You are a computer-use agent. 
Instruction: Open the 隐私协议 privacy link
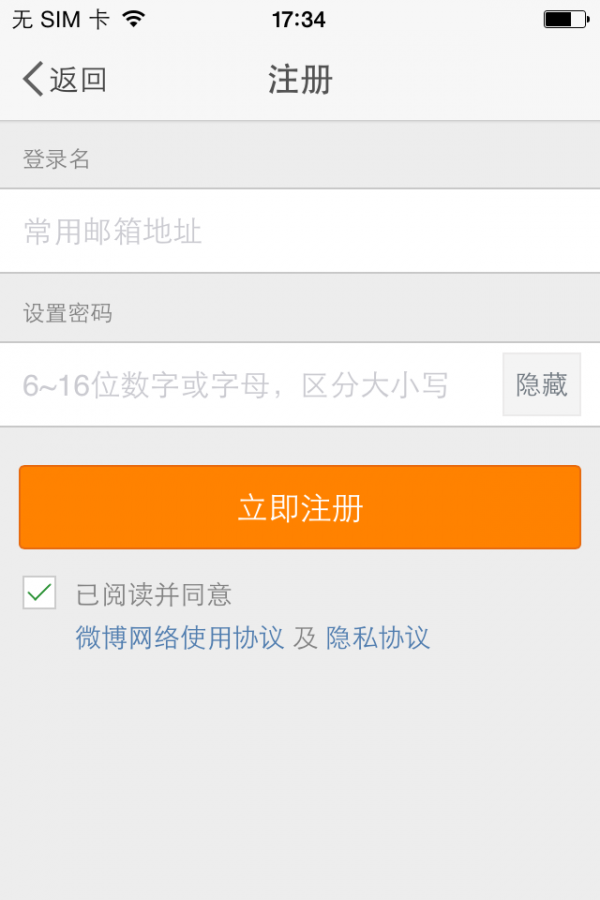pyautogui.click(x=378, y=638)
